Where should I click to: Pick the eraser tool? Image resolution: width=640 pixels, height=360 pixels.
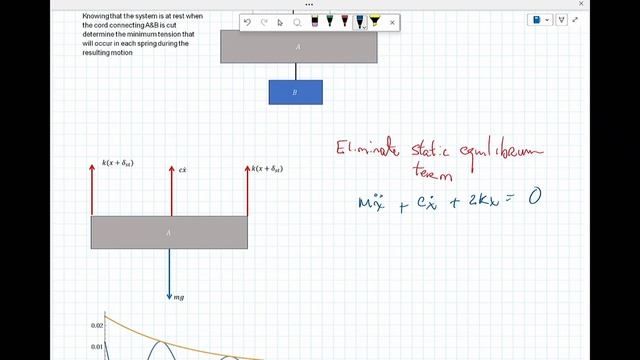[314, 22]
